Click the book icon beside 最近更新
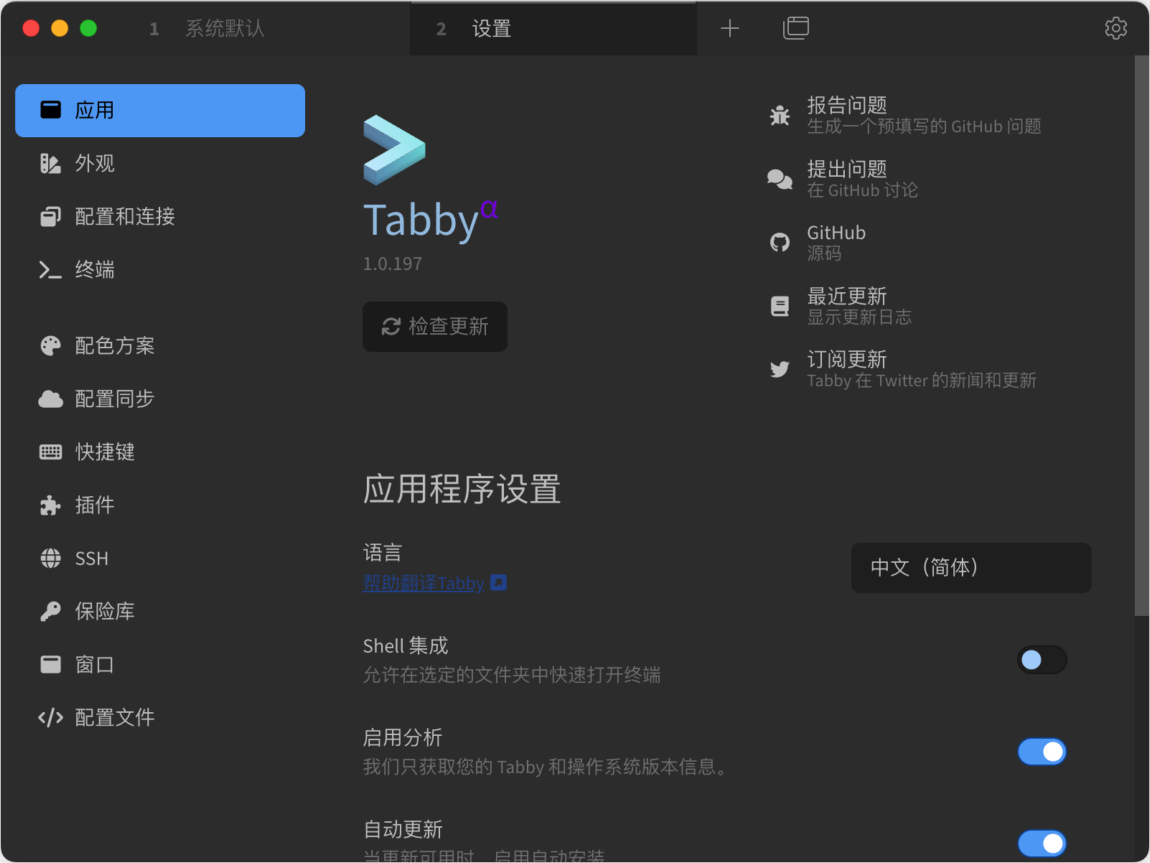 coord(780,306)
